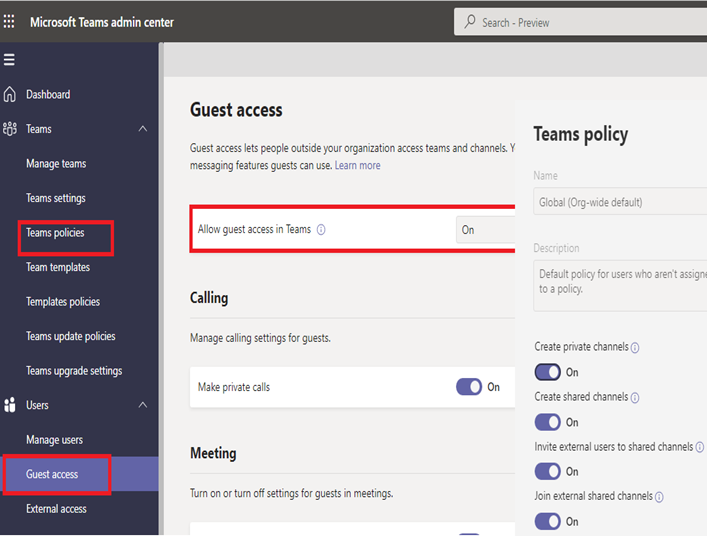The image size is (708, 537).
Task: Click the Teams group icon in the sidebar
Action: [x=10, y=129]
